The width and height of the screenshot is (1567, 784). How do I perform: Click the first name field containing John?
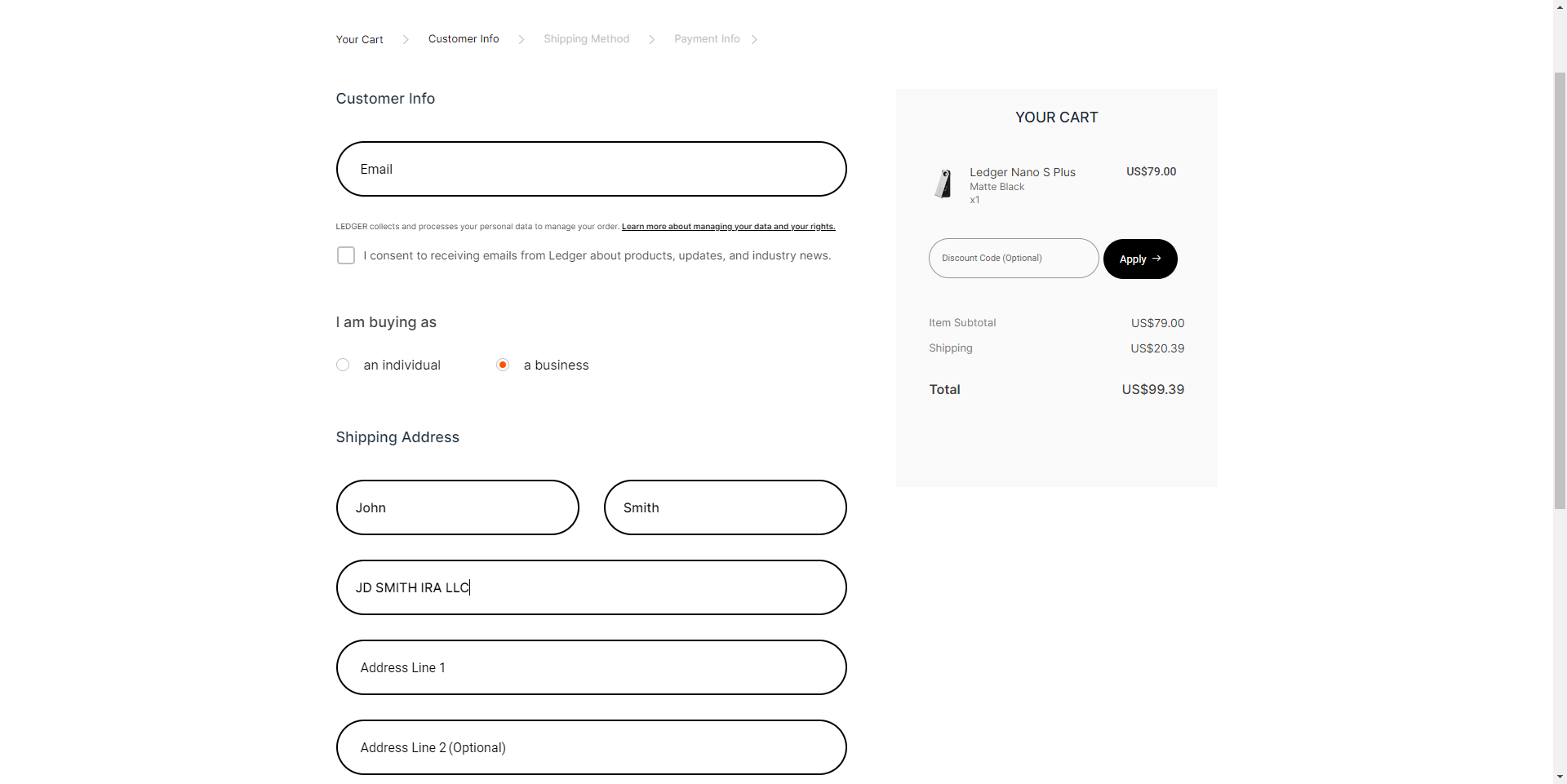click(457, 507)
